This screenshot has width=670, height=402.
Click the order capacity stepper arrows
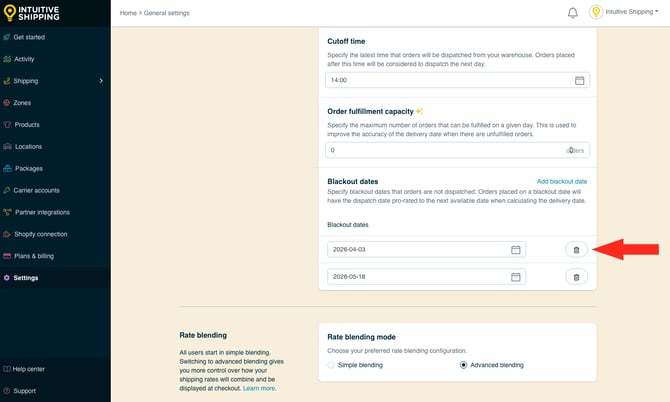point(571,150)
